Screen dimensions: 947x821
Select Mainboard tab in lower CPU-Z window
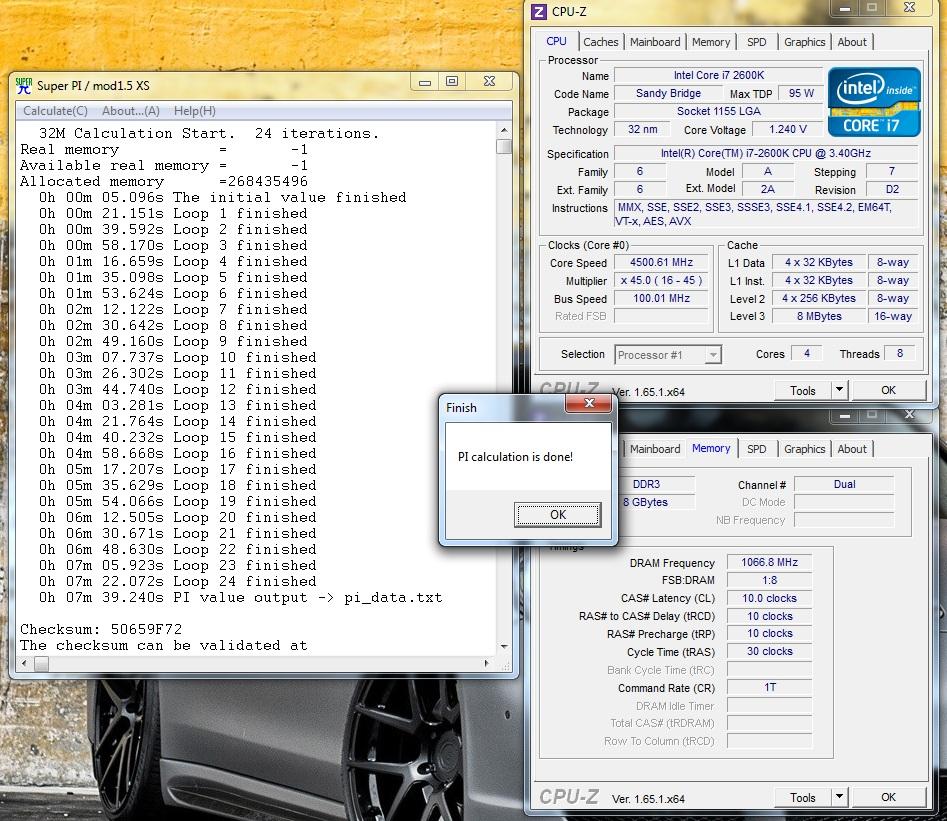point(655,449)
